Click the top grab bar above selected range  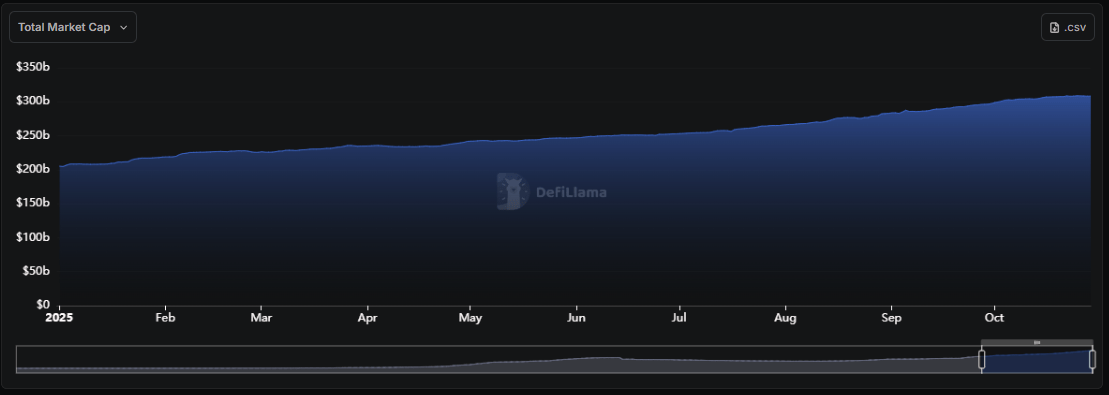(1037, 343)
